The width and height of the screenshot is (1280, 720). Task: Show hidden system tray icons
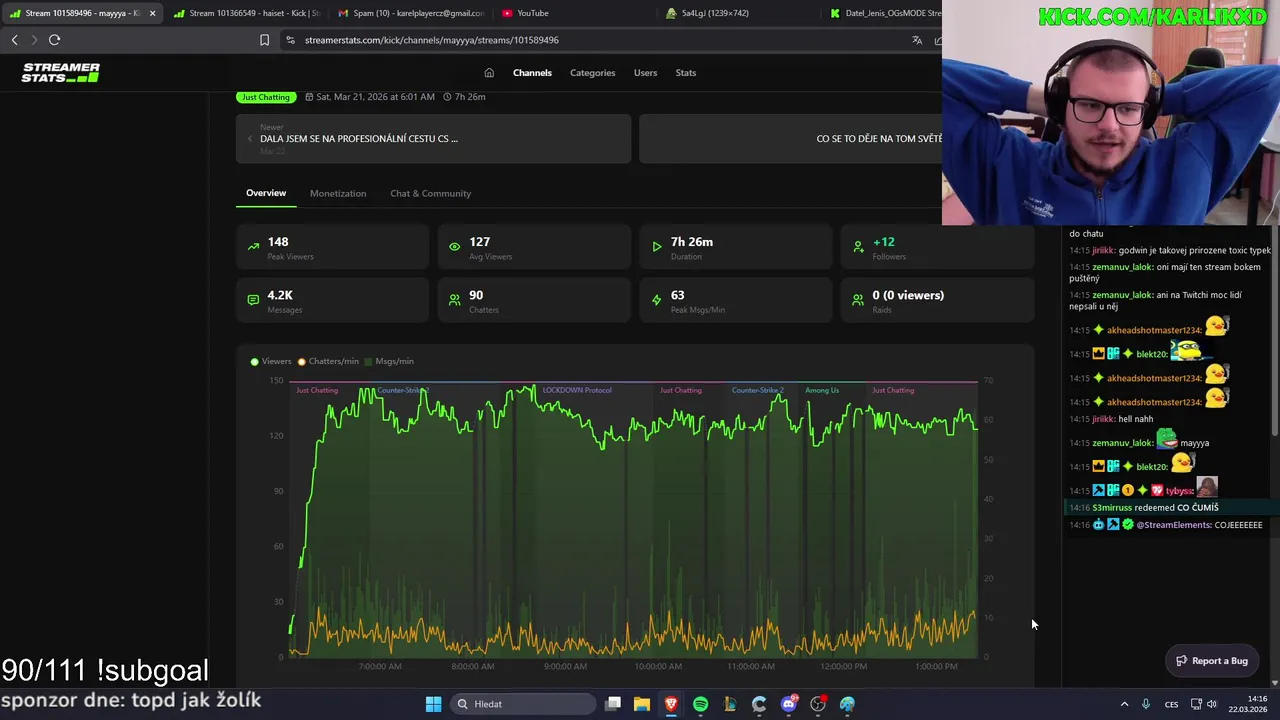1124,704
